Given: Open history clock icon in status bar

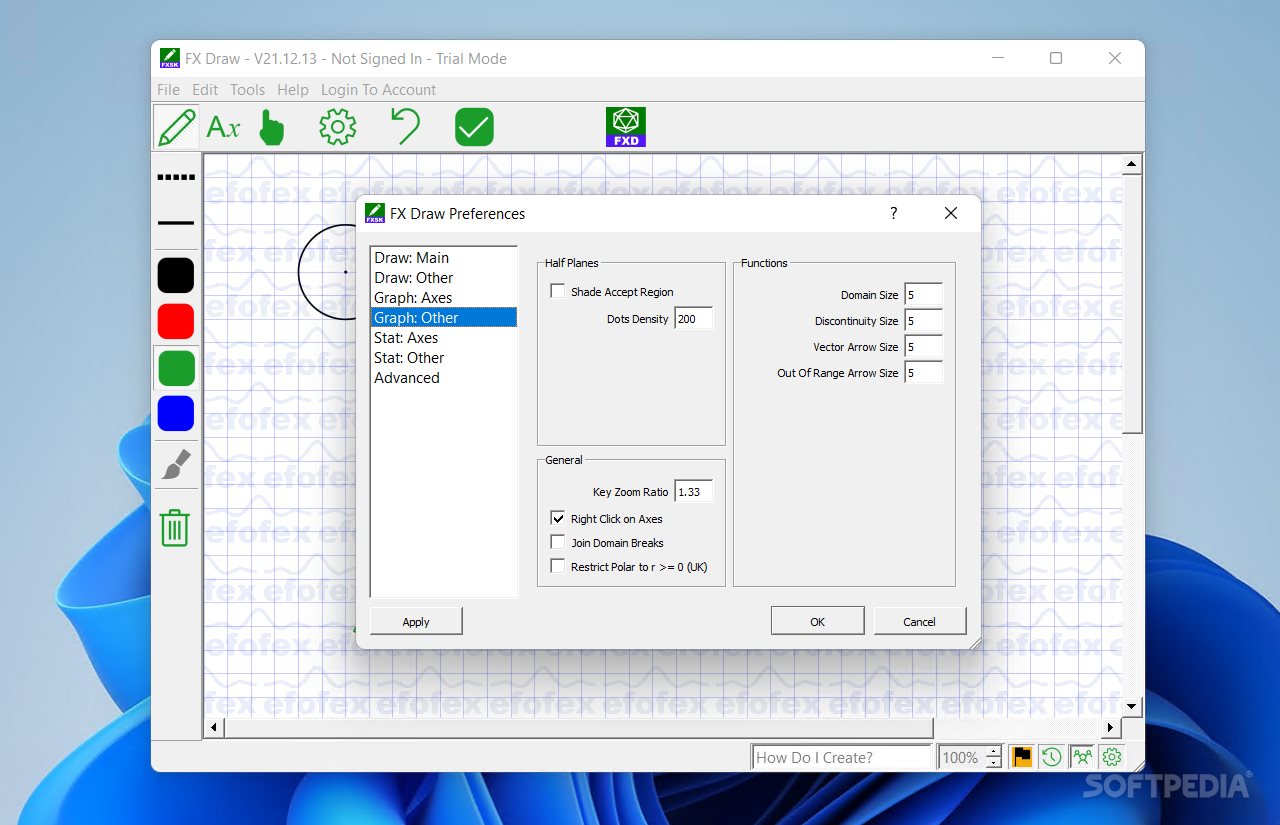Looking at the screenshot, I should pos(1051,757).
